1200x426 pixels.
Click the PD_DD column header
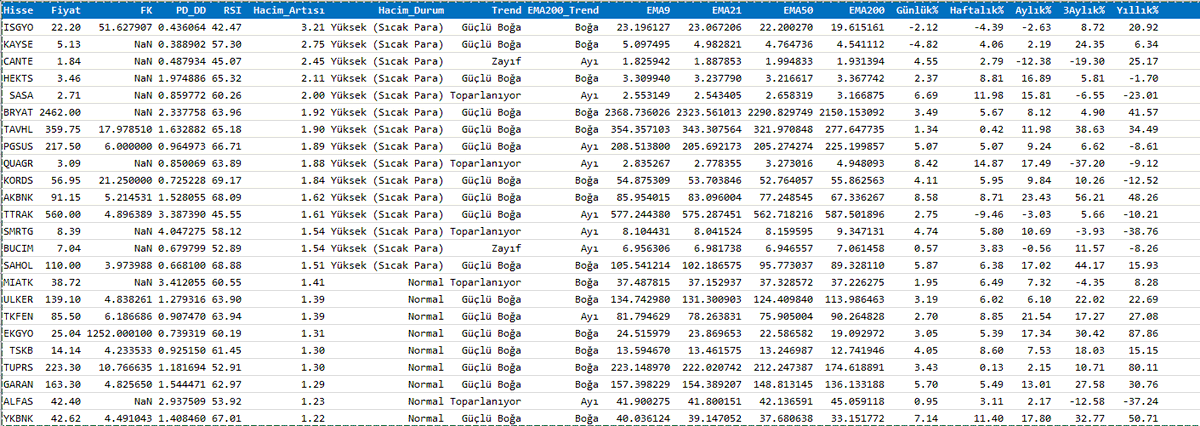click(x=188, y=11)
